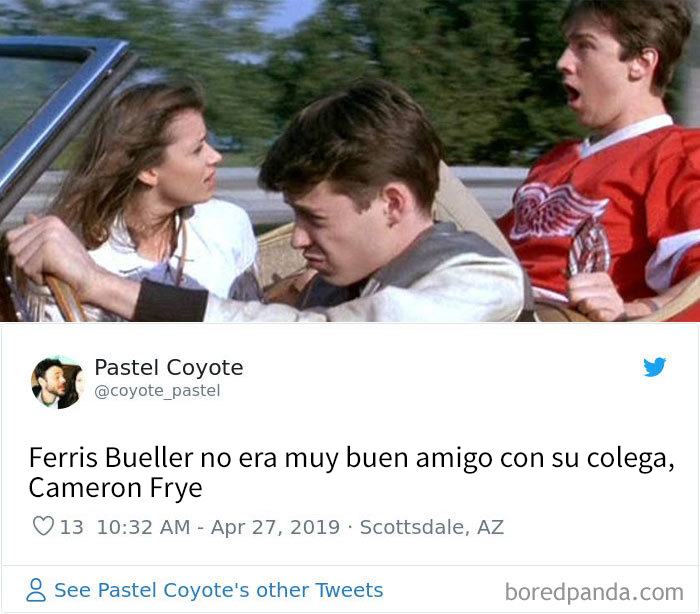Like the tweet with the heart icon
700x614 pixels.
click(43, 526)
